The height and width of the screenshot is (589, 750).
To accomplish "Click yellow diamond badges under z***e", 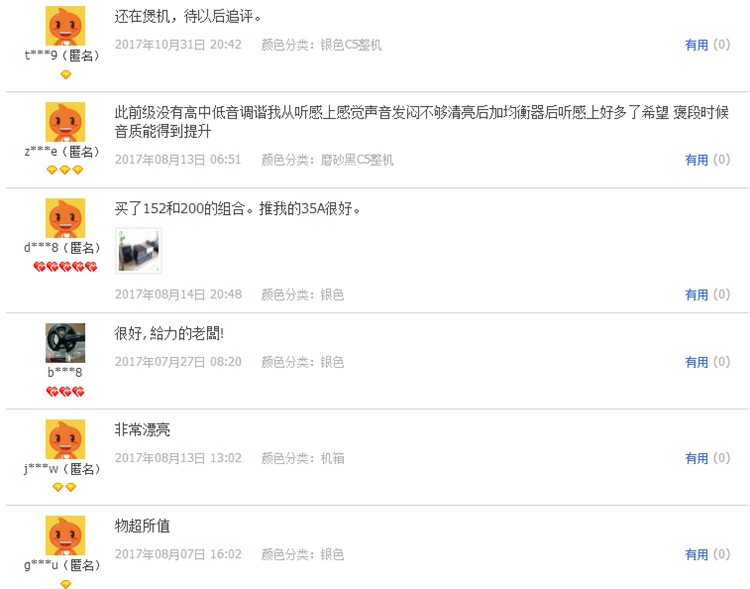I will 65,170.
